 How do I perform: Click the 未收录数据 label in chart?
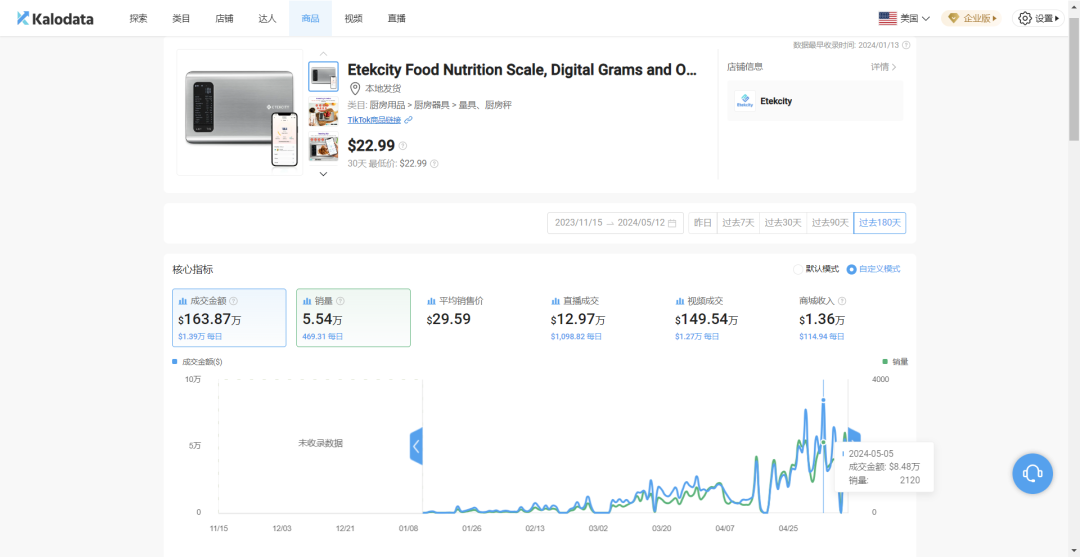[x=320, y=443]
